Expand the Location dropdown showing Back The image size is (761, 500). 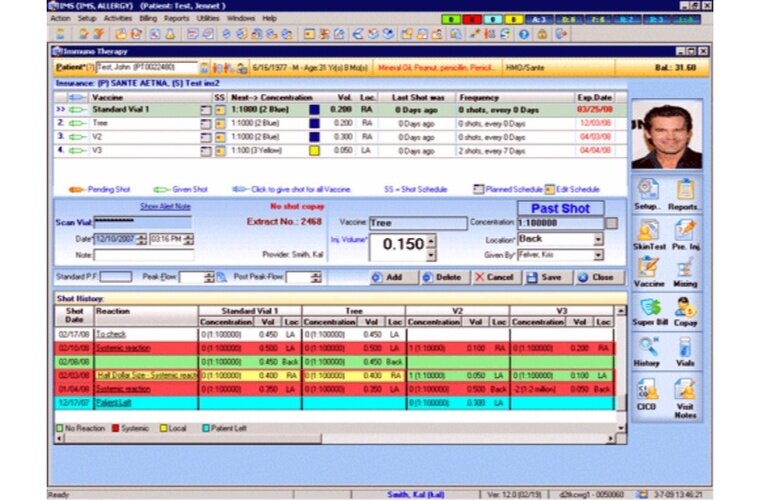[598, 240]
